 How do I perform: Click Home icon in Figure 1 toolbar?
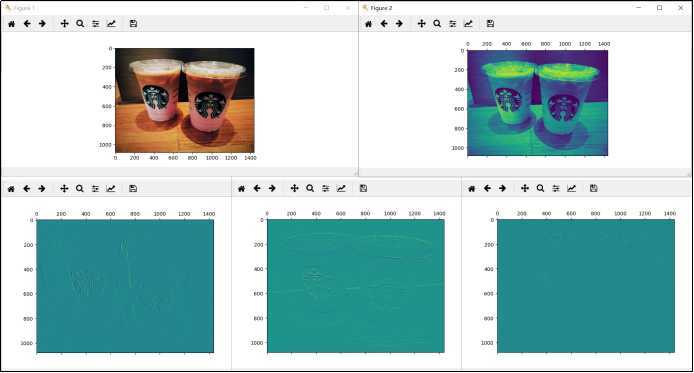tap(12, 24)
